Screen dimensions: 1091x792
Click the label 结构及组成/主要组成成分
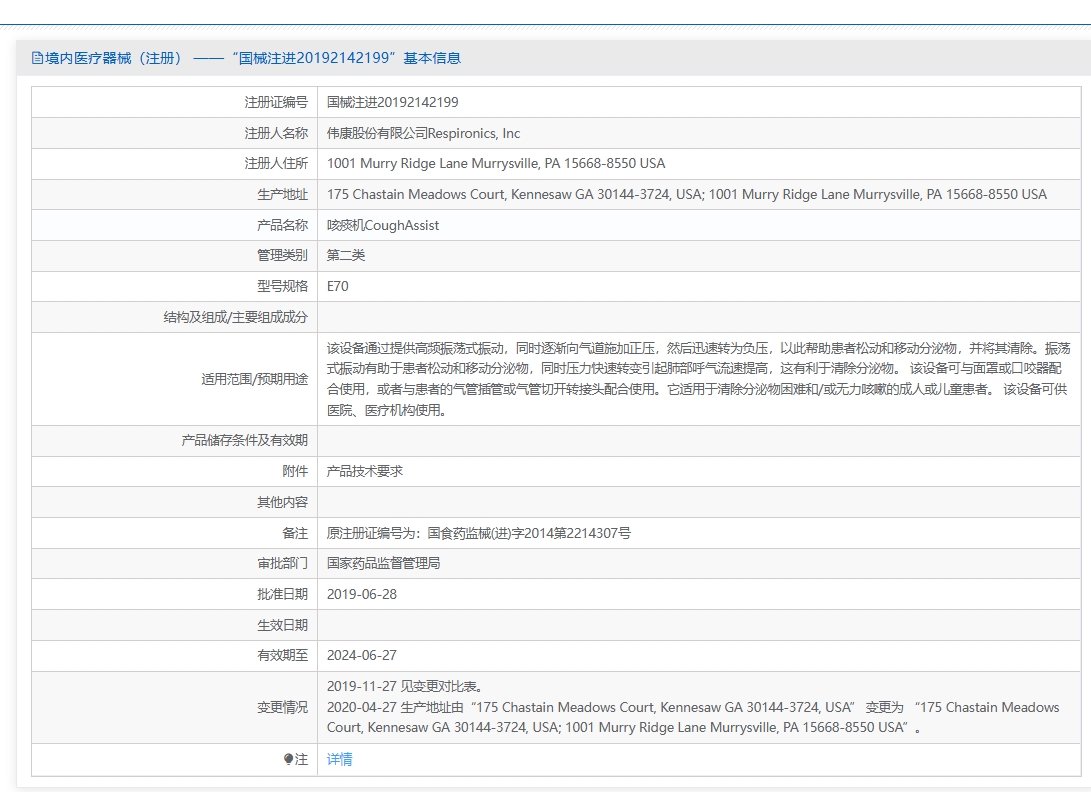(235, 317)
